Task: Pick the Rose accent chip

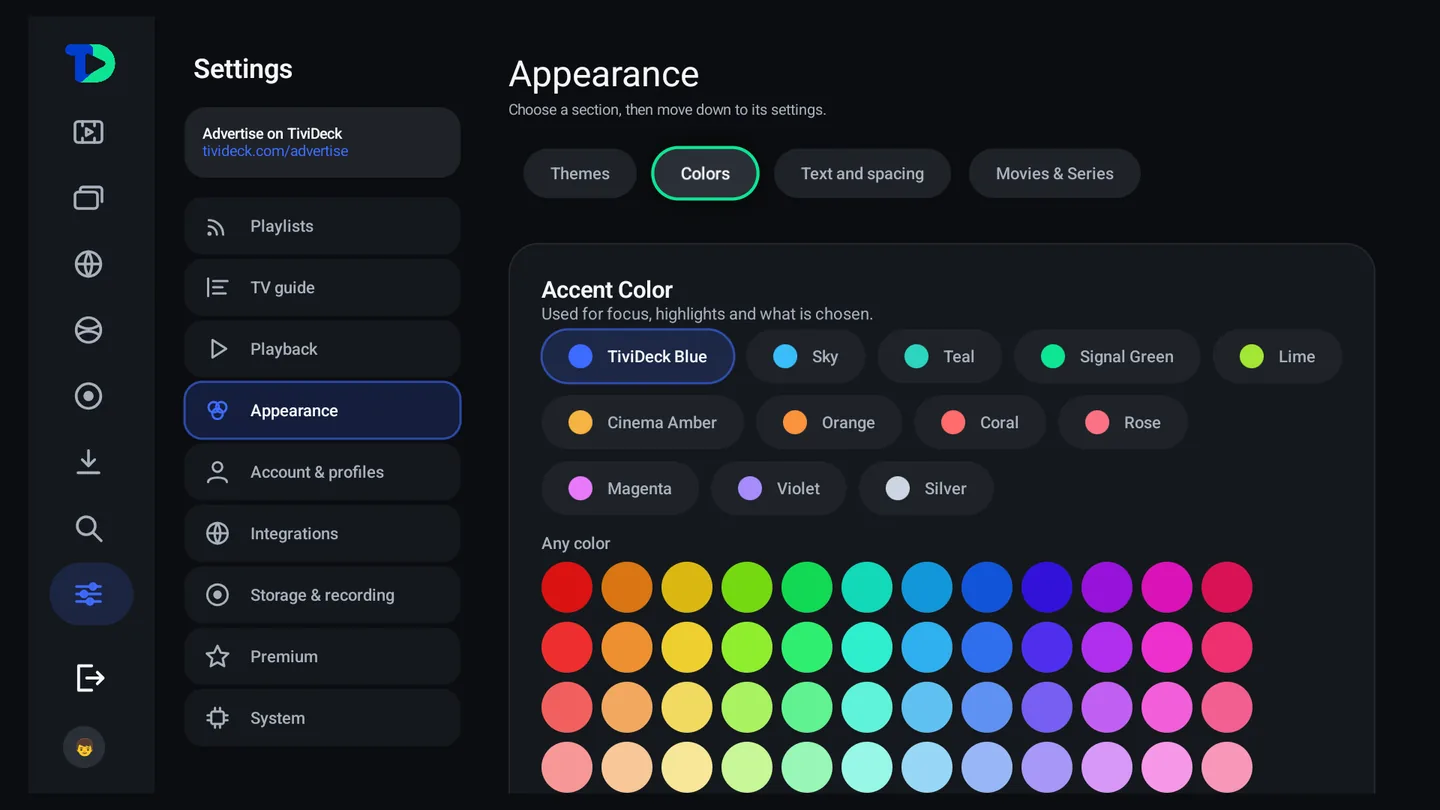Action: point(1123,422)
